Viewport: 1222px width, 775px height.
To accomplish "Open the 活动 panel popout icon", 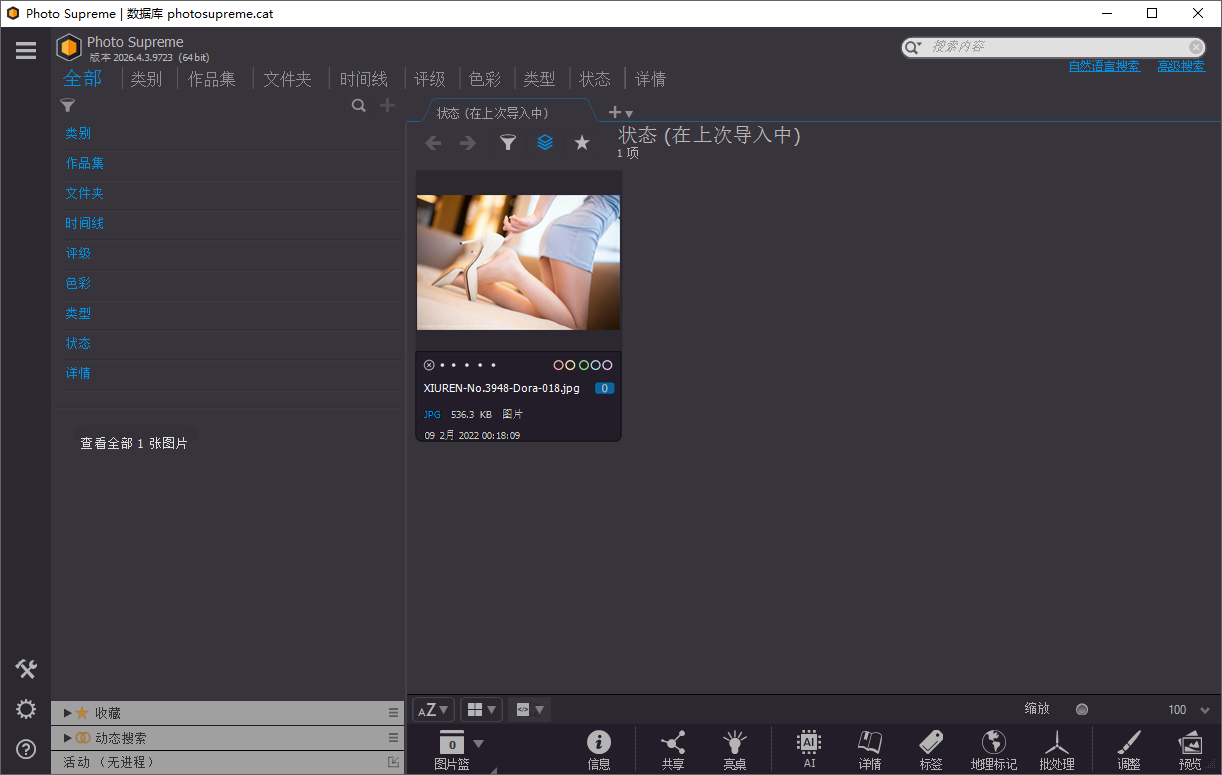I will click(x=394, y=762).
